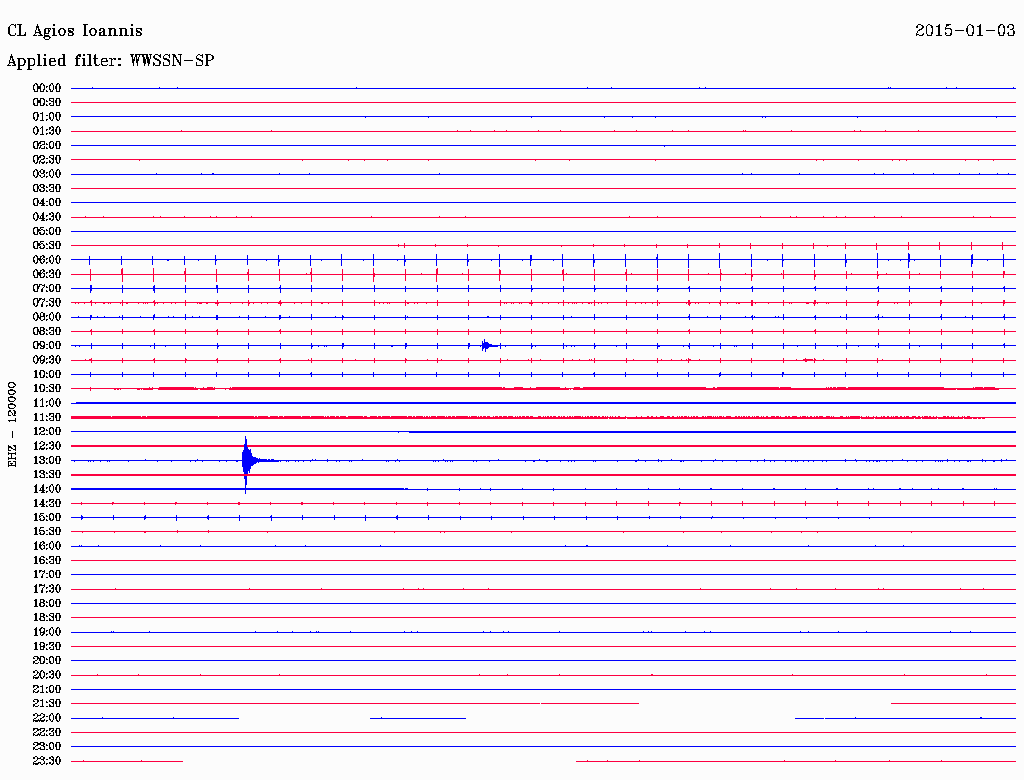Click the 14:30 time label
The image size is (1024, 780).
coord(47,503)
